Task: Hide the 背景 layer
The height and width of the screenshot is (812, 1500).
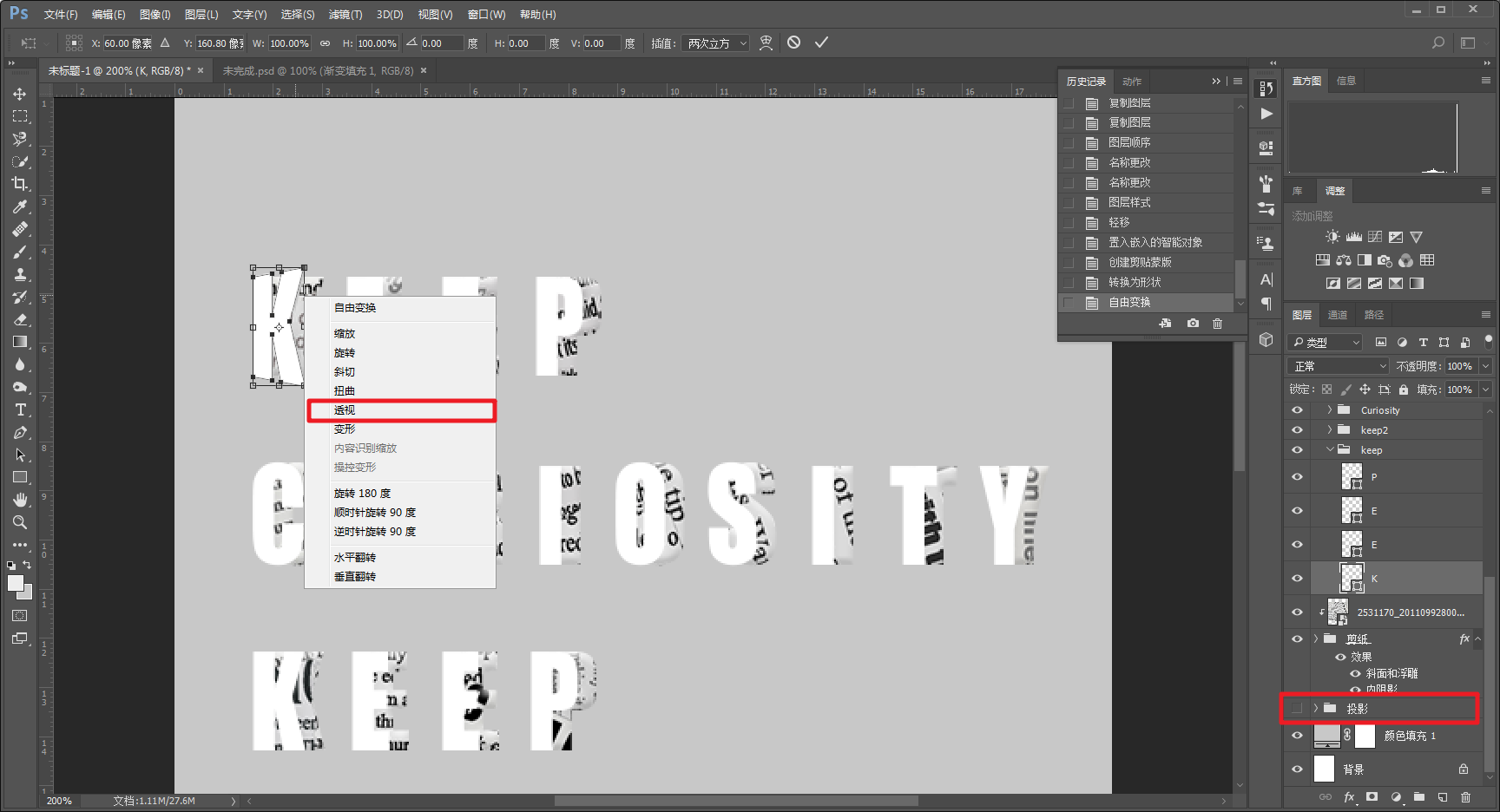Action: [1297, 769]
